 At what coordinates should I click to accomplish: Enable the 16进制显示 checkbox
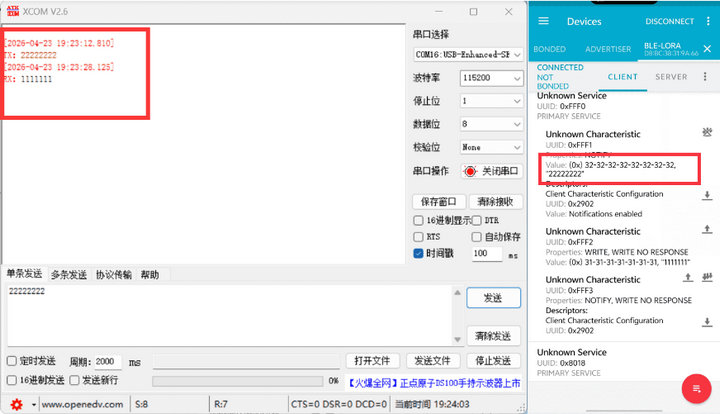[x=418, y=221]
